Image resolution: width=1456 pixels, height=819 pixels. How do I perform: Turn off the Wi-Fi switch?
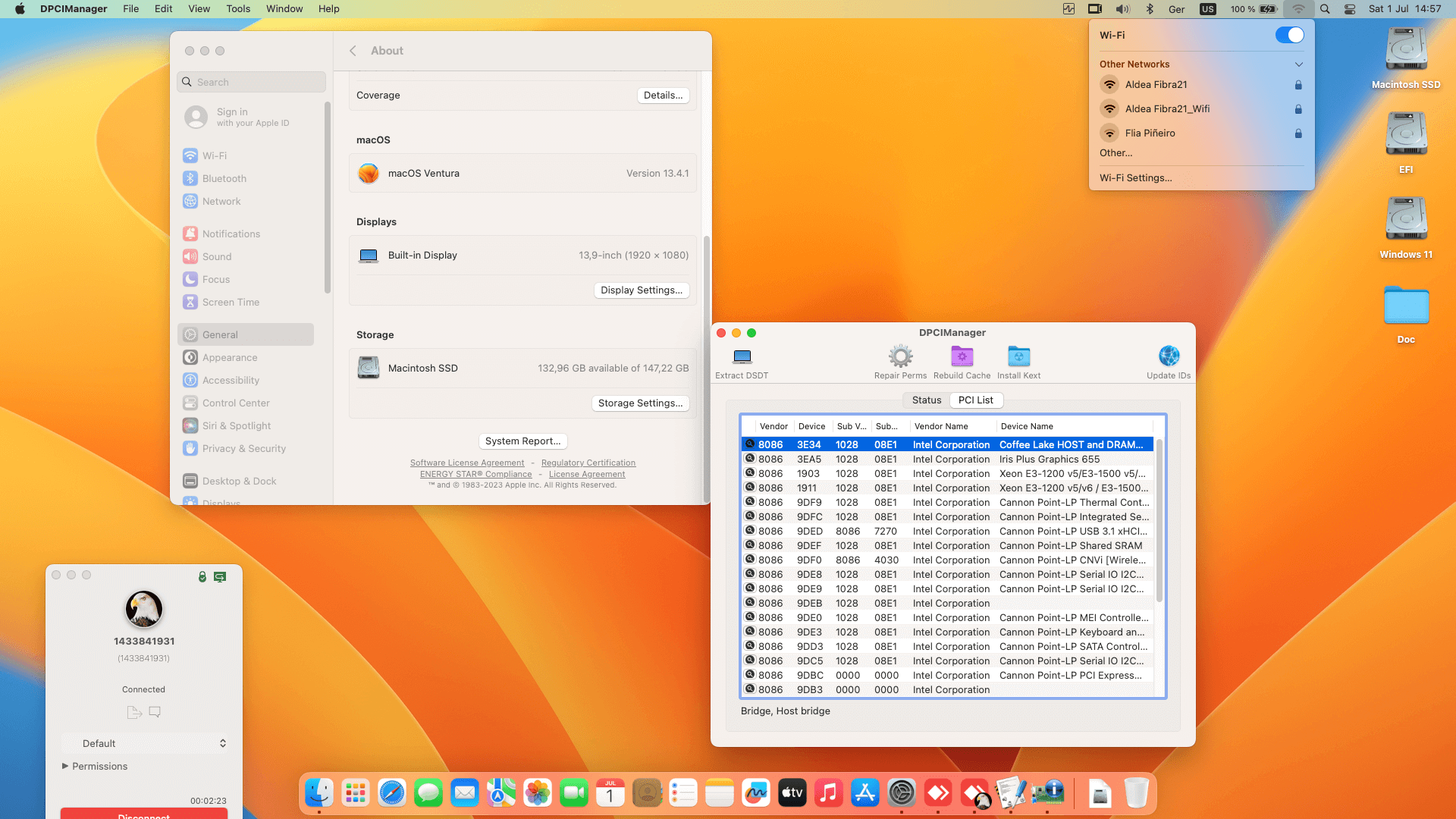[1289, 35]
